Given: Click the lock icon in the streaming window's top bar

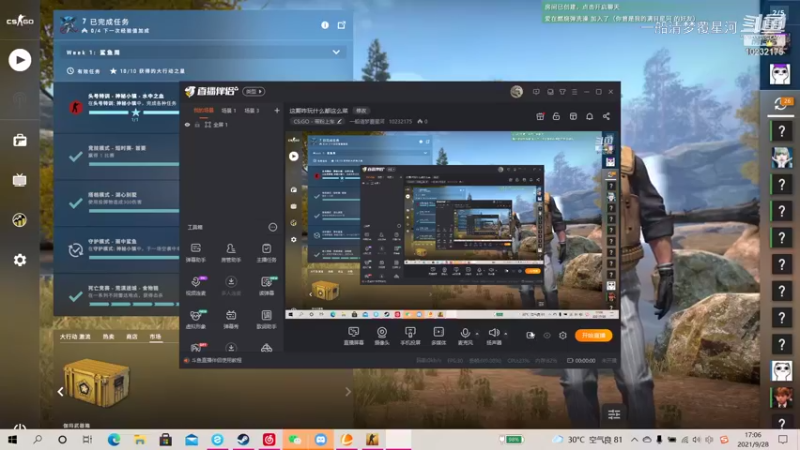Looking at the screenshot, I should 556,116.
